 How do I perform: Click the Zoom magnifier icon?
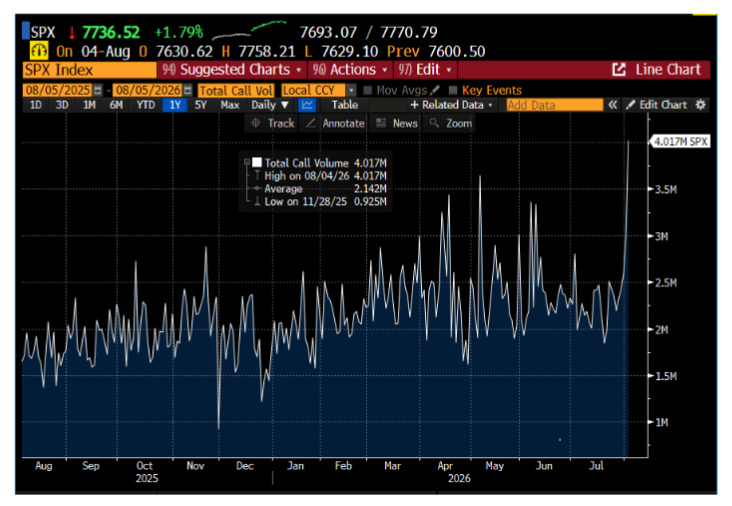click(434, 123)
